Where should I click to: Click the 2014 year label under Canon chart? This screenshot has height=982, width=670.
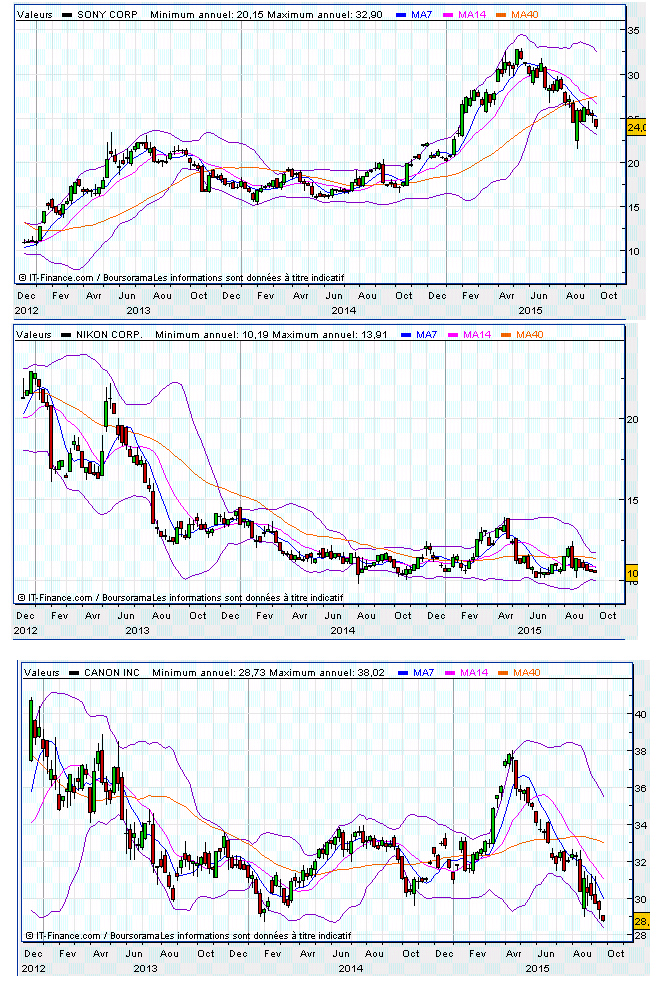[x=351, y=969]
